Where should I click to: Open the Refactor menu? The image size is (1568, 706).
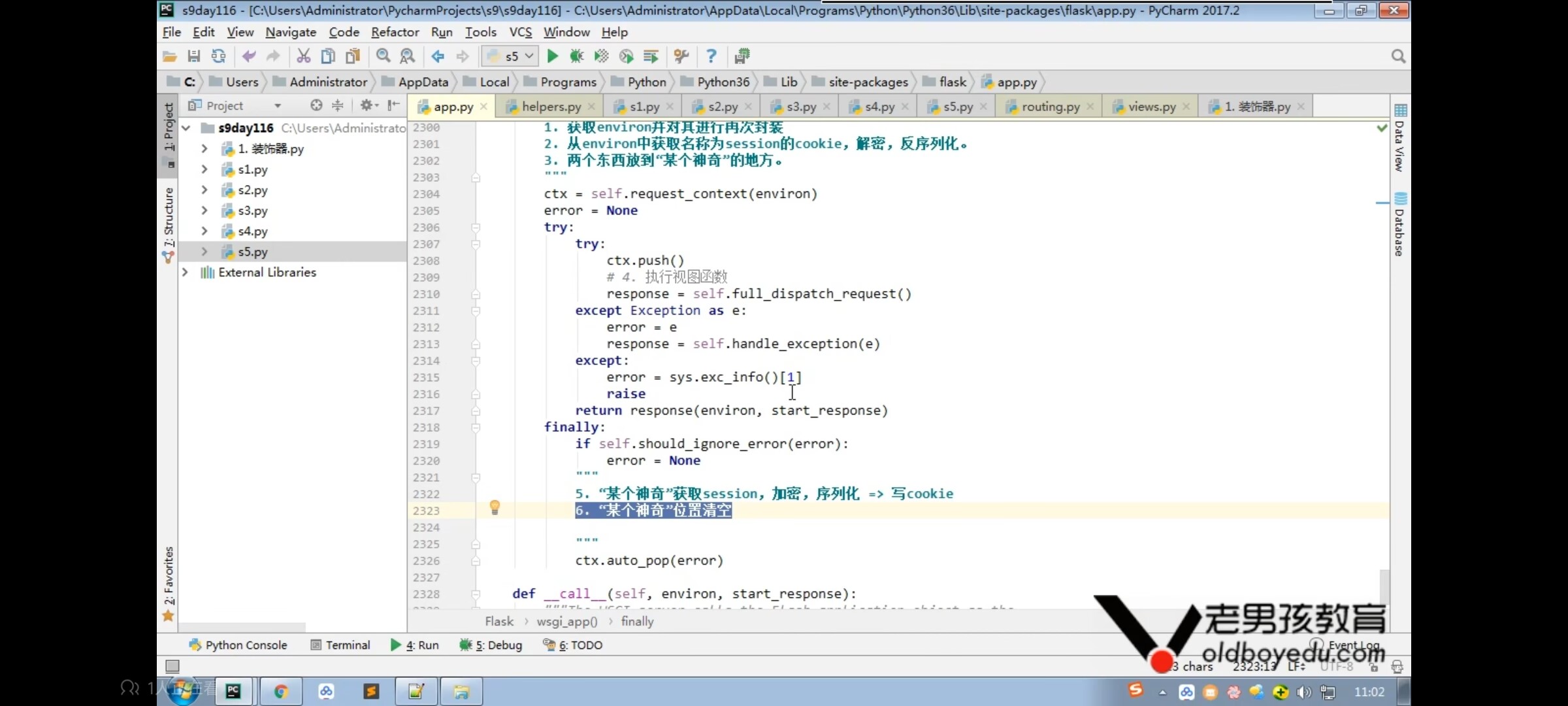tap(395, 32)
